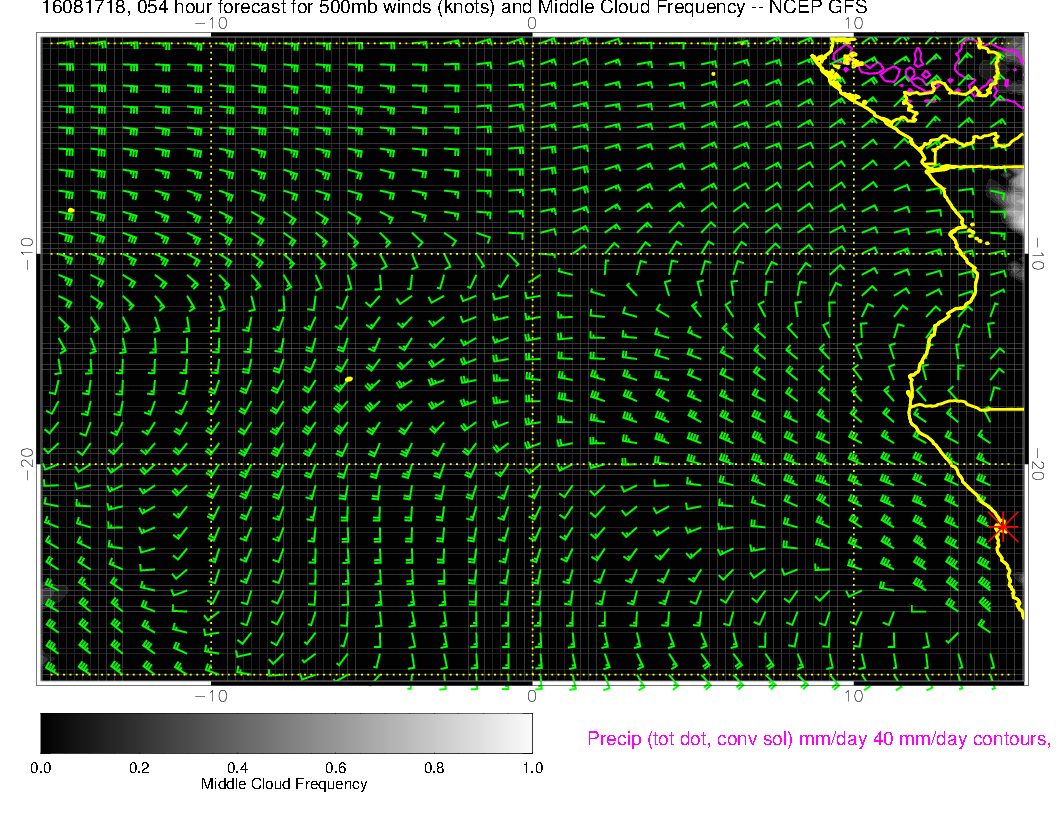Click the left axis latitude label -20
Image resolution: width=1056 pixels, height=816 pixels.
coord(28,464)
